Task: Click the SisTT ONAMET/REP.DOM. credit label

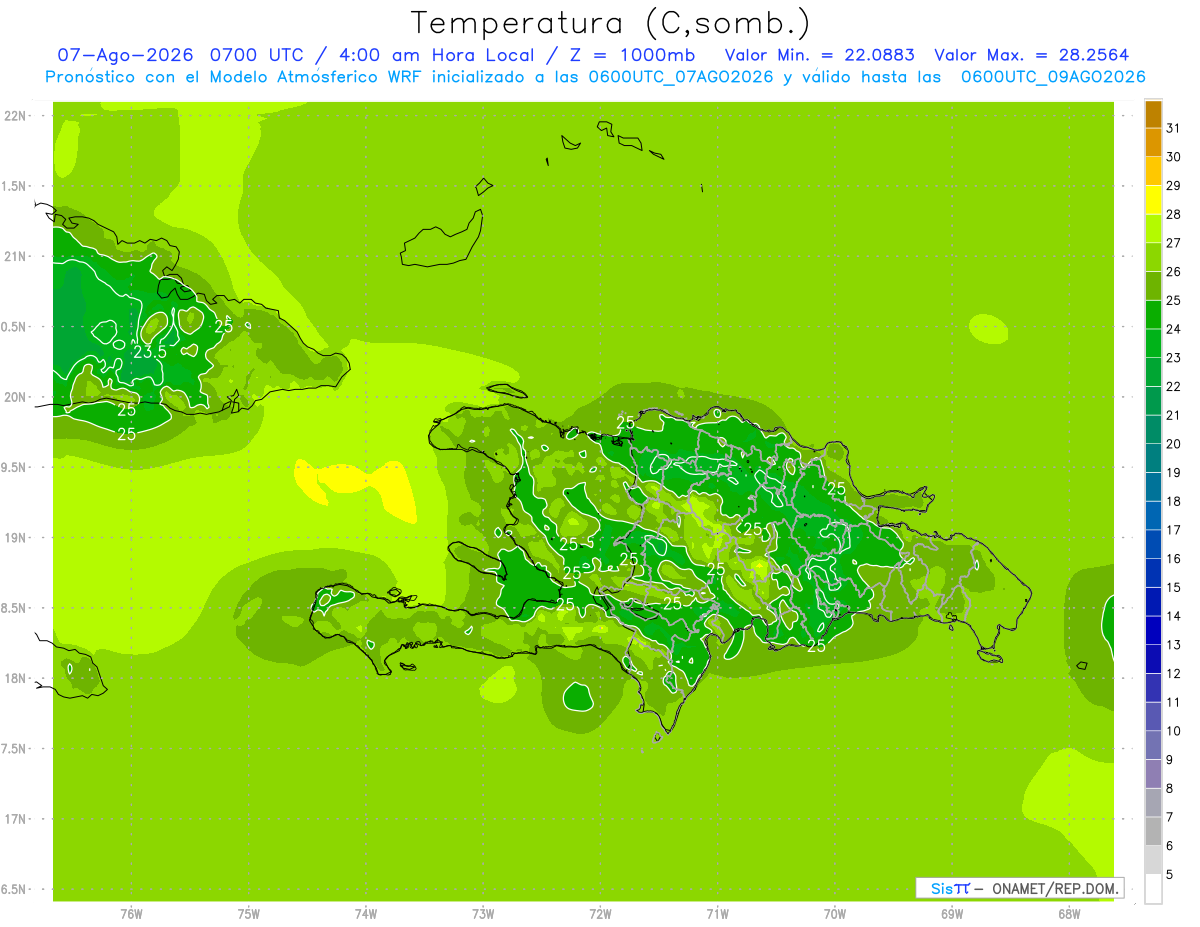Action: pos(1020,888)
